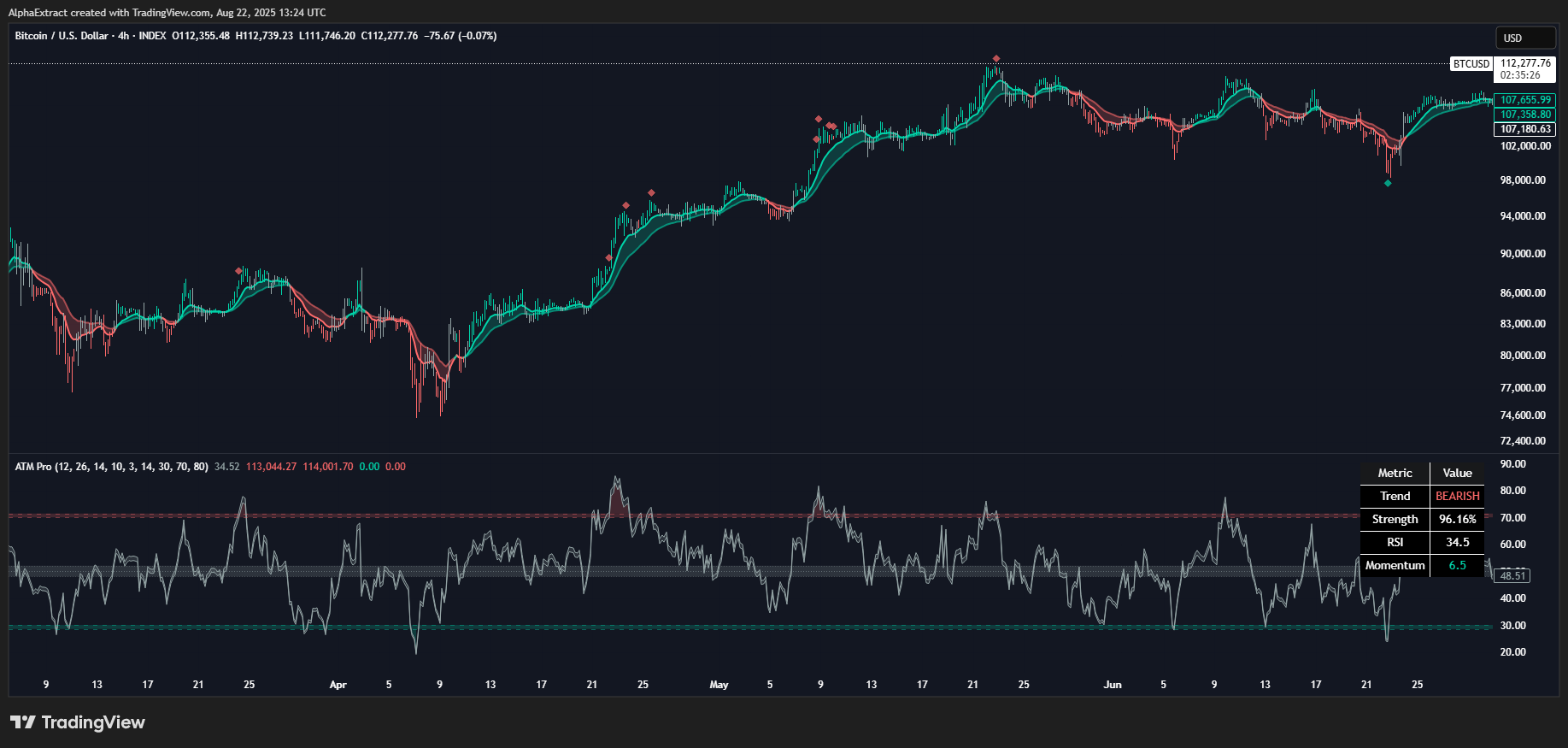Click the change value −75.67 (−0.07%)
The height and width of the screenshot is (748, 1568).
(x=461, y=36)
